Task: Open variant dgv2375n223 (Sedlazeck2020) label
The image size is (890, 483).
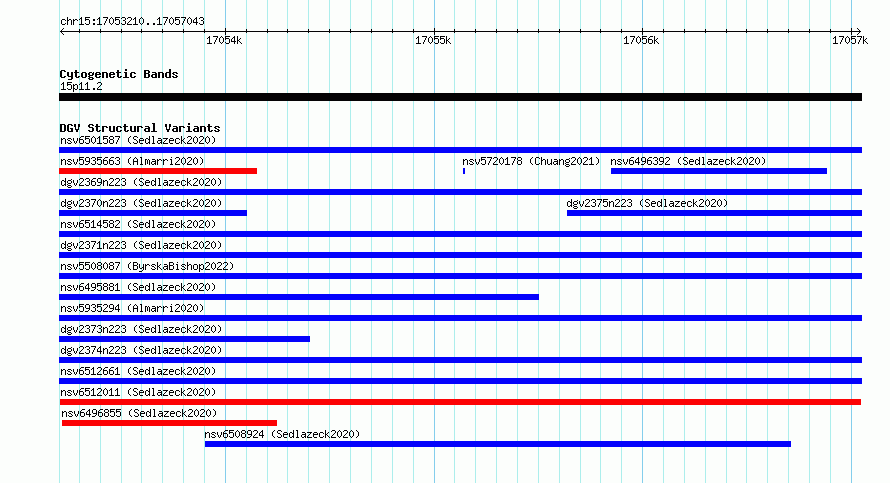Action: tap(647, 203)
